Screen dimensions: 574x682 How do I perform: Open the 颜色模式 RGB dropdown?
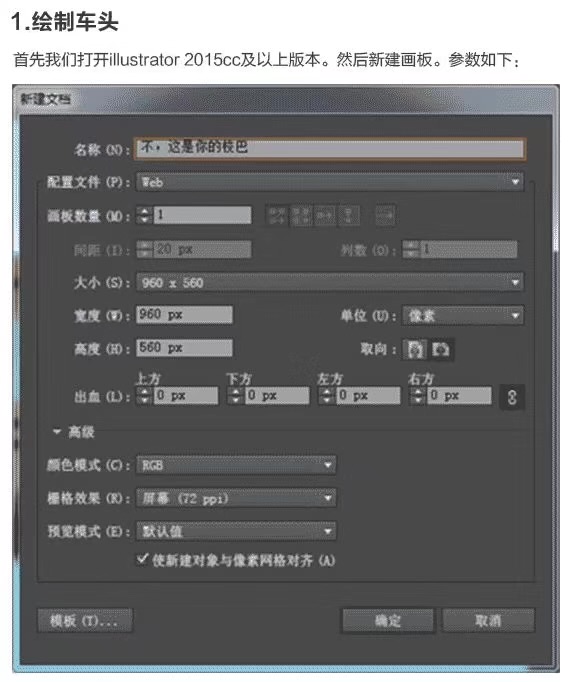pos(236,465)
